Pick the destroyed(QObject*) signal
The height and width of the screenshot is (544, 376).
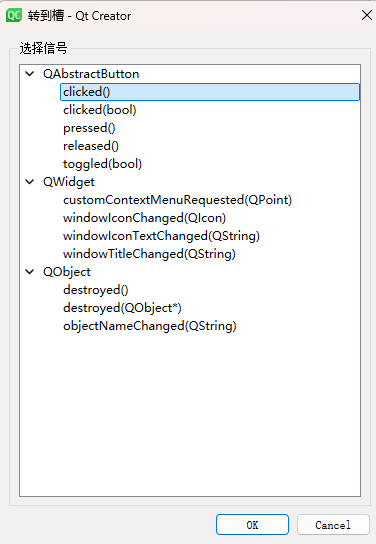(x=122, y=308)
